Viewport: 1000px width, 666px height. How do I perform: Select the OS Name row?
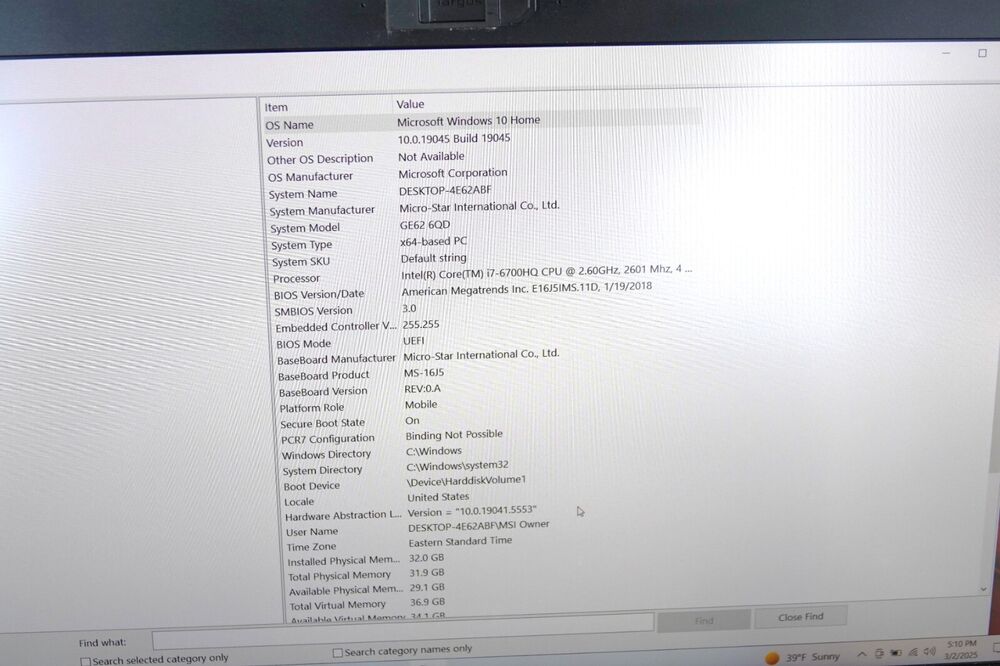(483, 122)
